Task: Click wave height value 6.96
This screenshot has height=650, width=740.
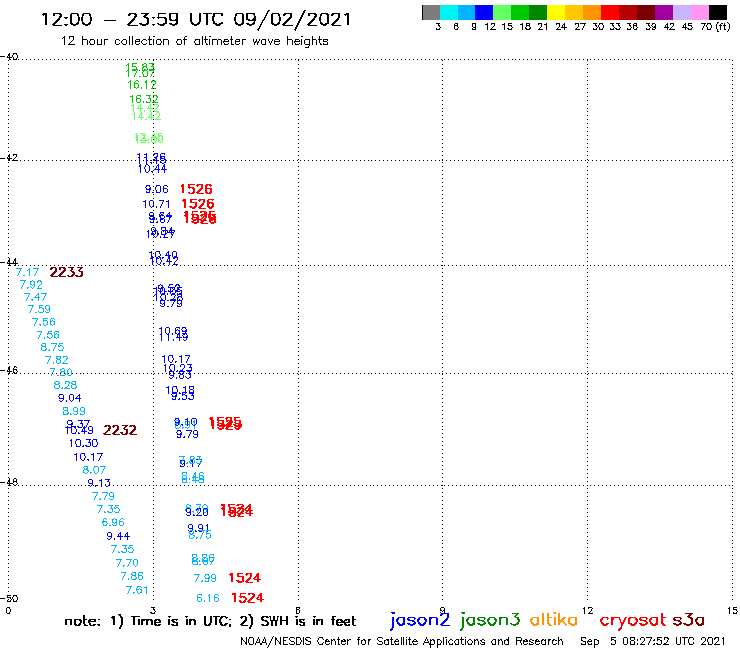Action: [x=113, y=523]
